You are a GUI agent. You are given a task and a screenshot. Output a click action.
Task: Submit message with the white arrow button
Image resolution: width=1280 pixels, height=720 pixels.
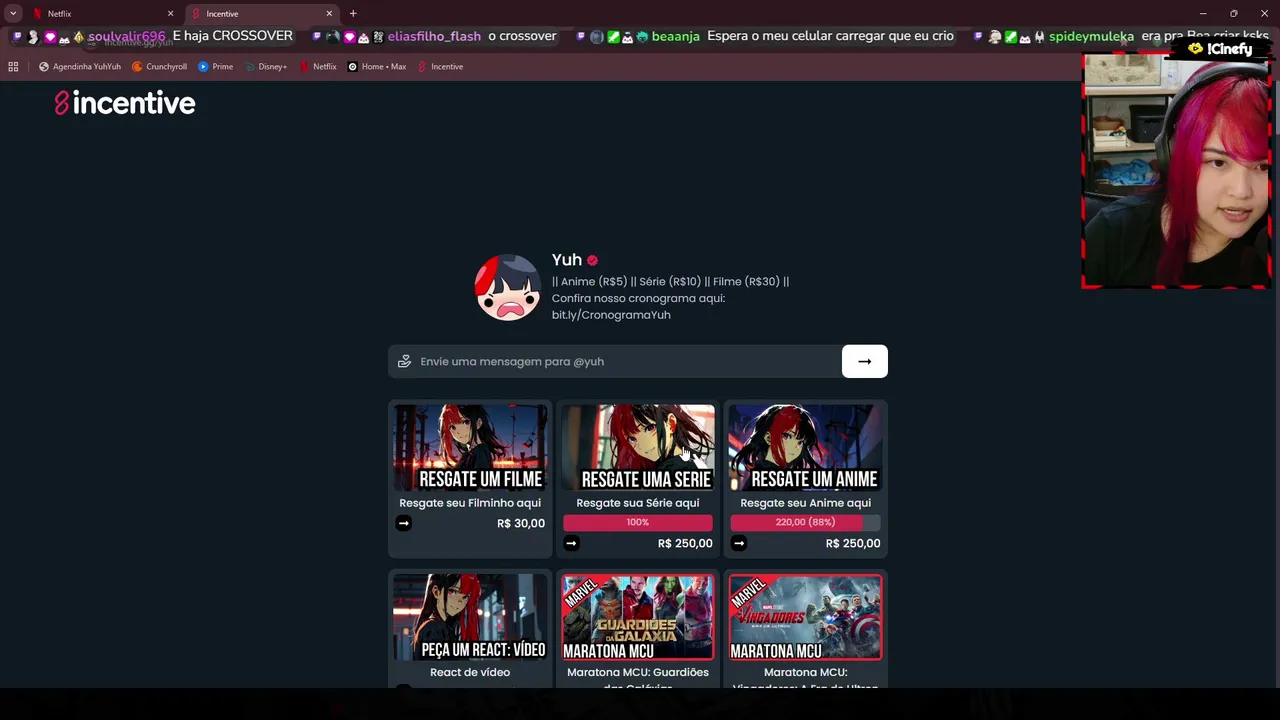[865, 361]
